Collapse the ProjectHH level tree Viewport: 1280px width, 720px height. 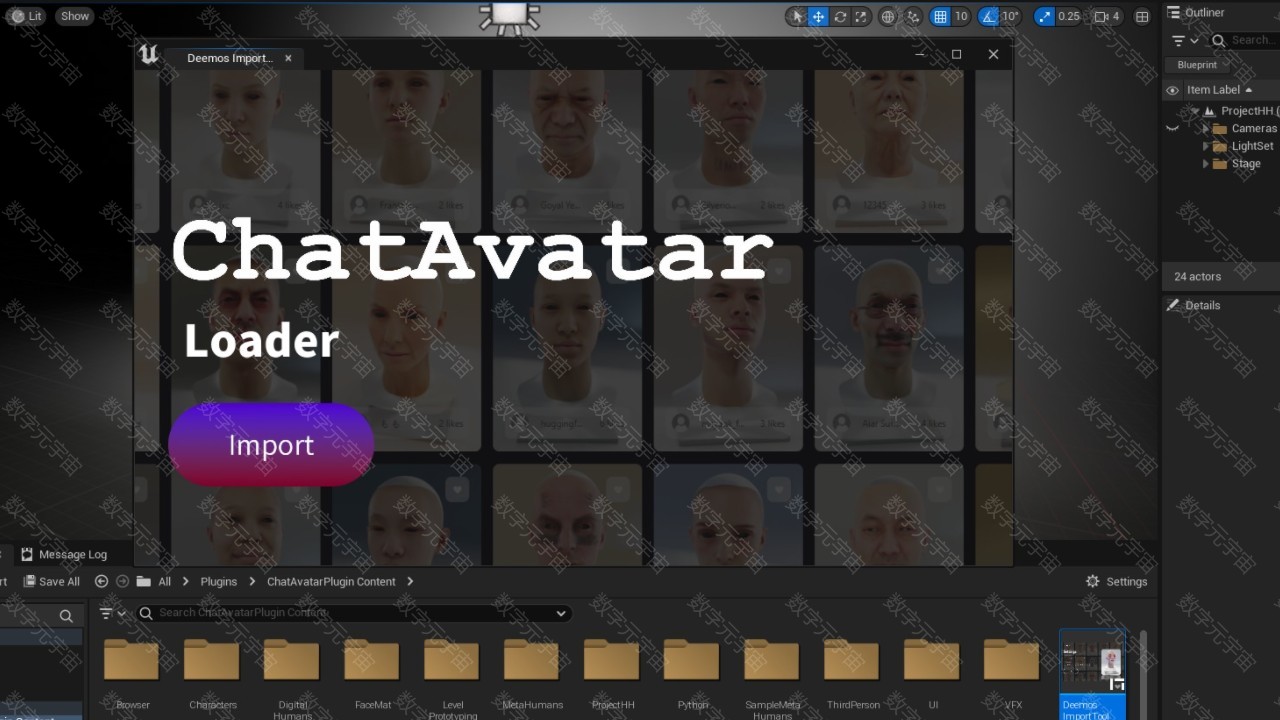tap(1195, 111)
